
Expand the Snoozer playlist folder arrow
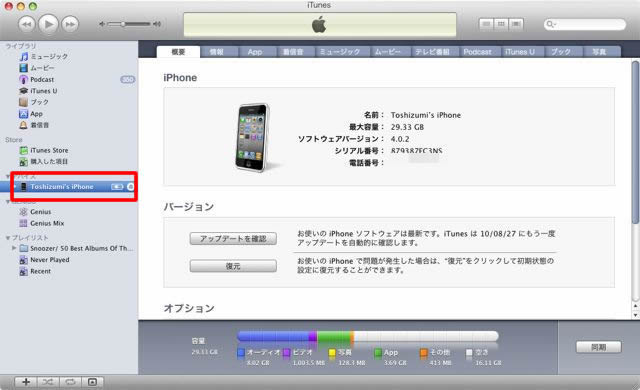[14, 248]
